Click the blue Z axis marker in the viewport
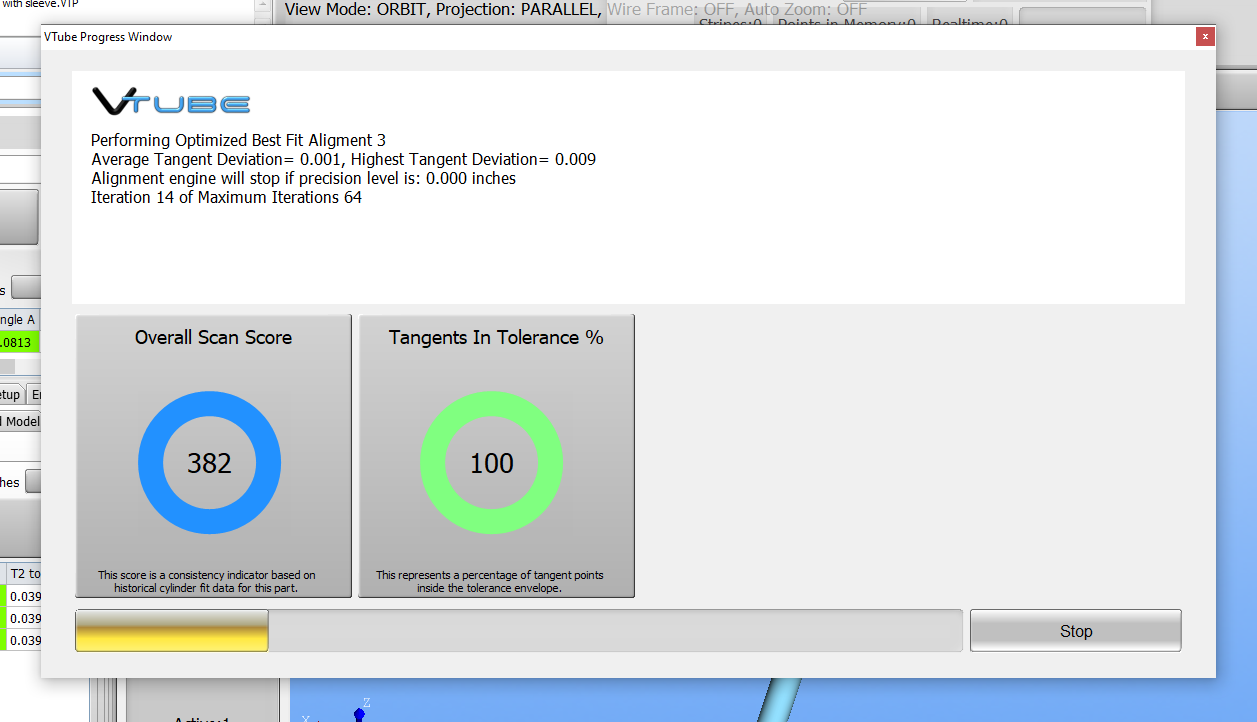Screen dimensions: 1257x722 tap(359, 714)
